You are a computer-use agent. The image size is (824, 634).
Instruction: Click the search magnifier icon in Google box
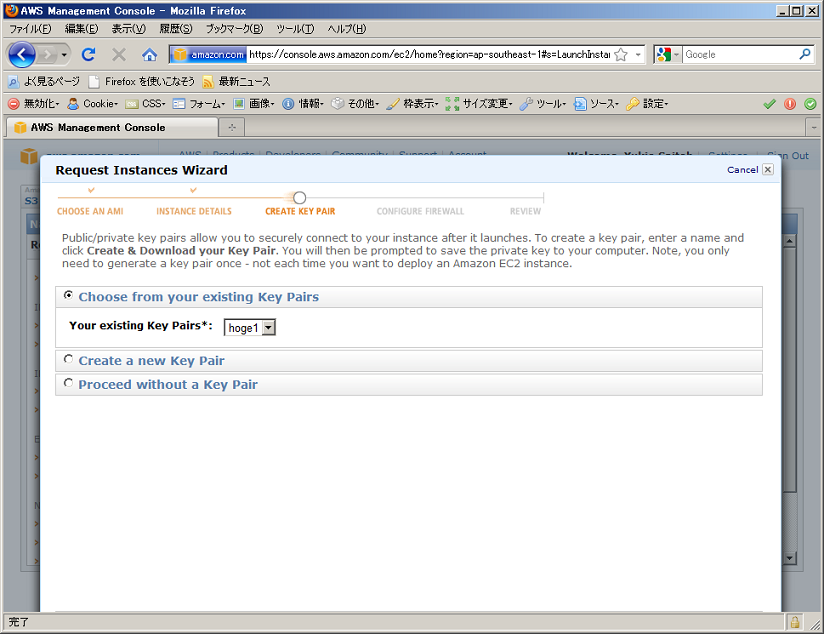tap(805, 54)
